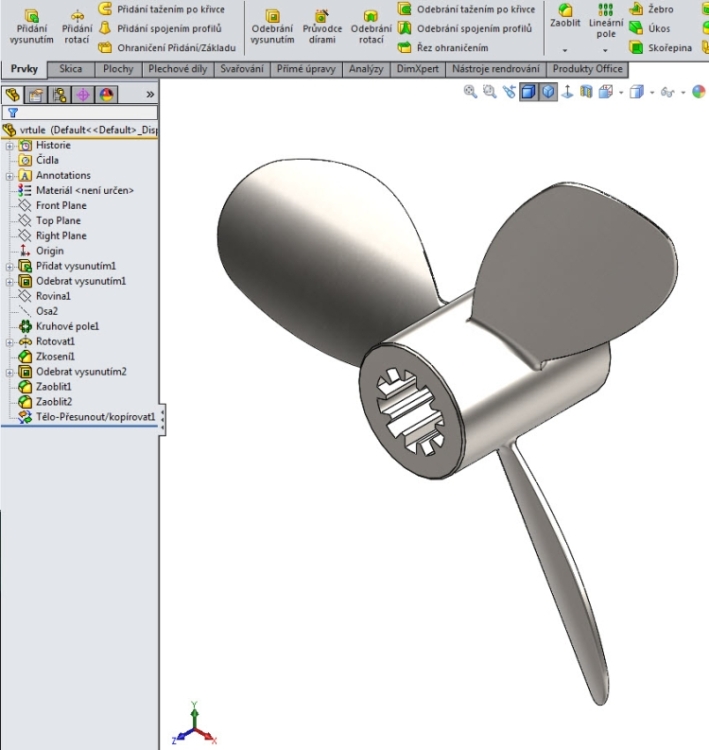Toggle the view display style cube button
Image resolution: width=709 pixels, height=750 pixels.
click(548, 92)
